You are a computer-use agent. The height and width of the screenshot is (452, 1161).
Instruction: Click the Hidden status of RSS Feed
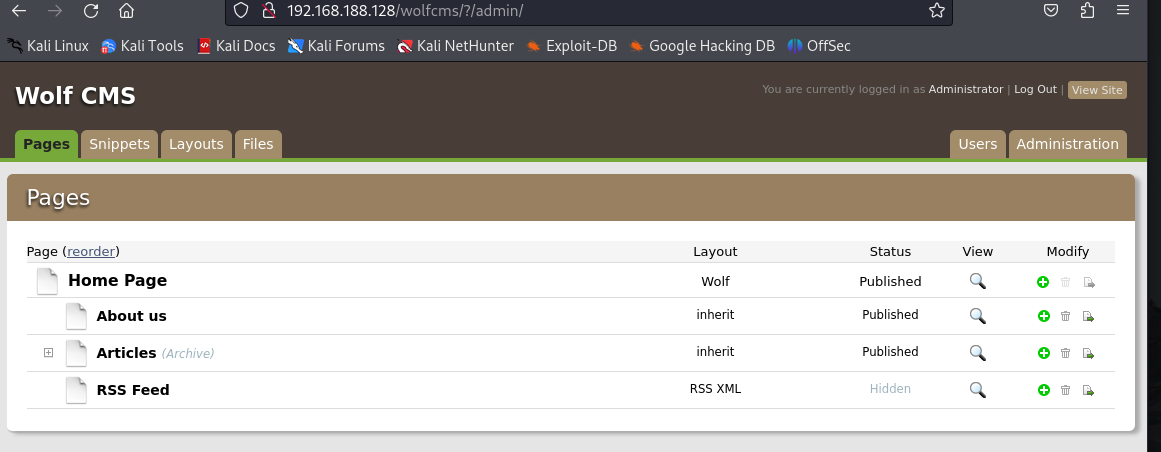point(890,389)
